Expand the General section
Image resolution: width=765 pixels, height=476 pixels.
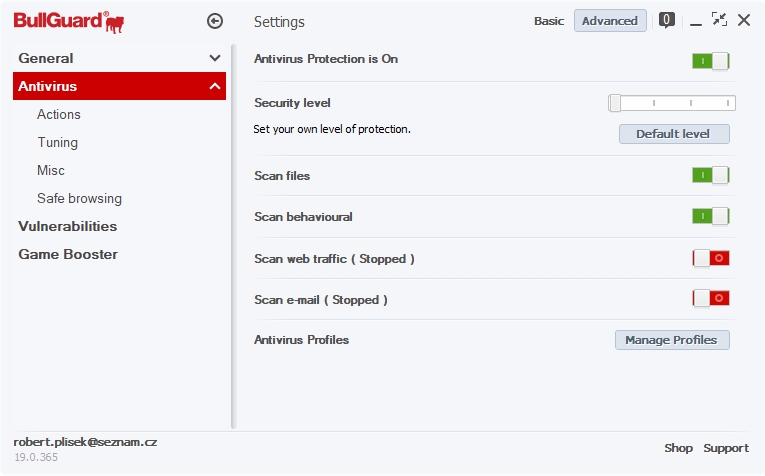coord(120,58)
